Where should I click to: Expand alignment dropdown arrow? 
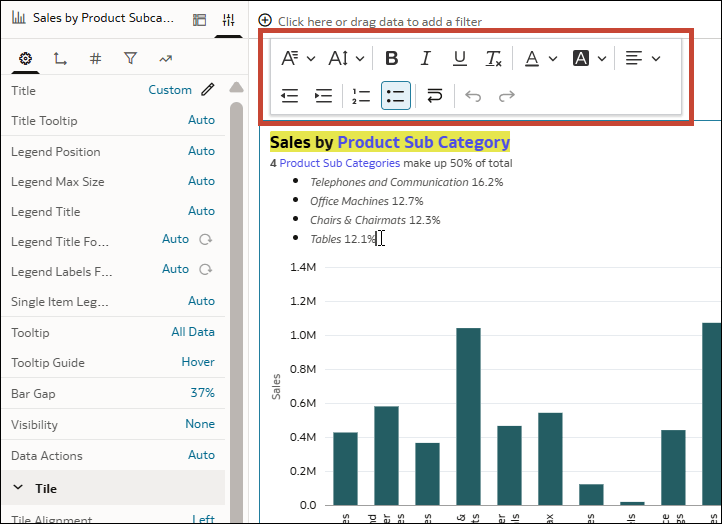[x=656, y=59]
